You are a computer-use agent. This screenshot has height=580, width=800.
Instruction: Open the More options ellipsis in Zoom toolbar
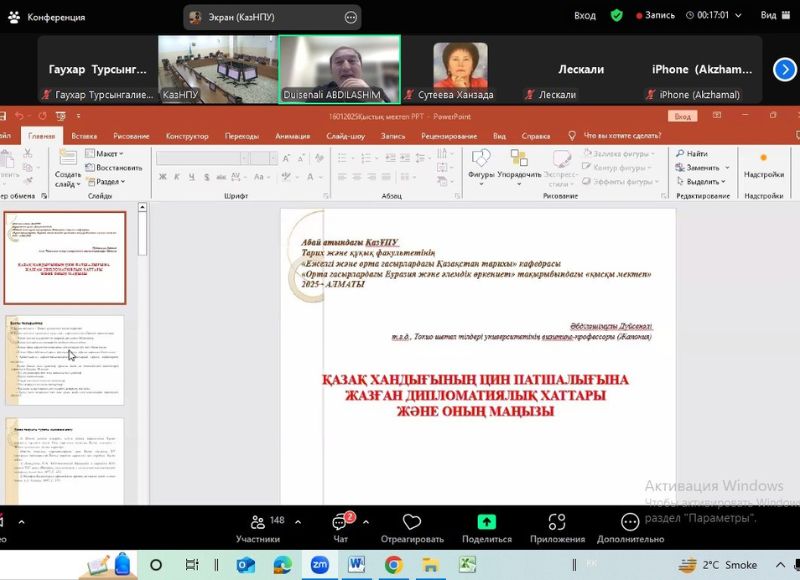tap(630, 527)
